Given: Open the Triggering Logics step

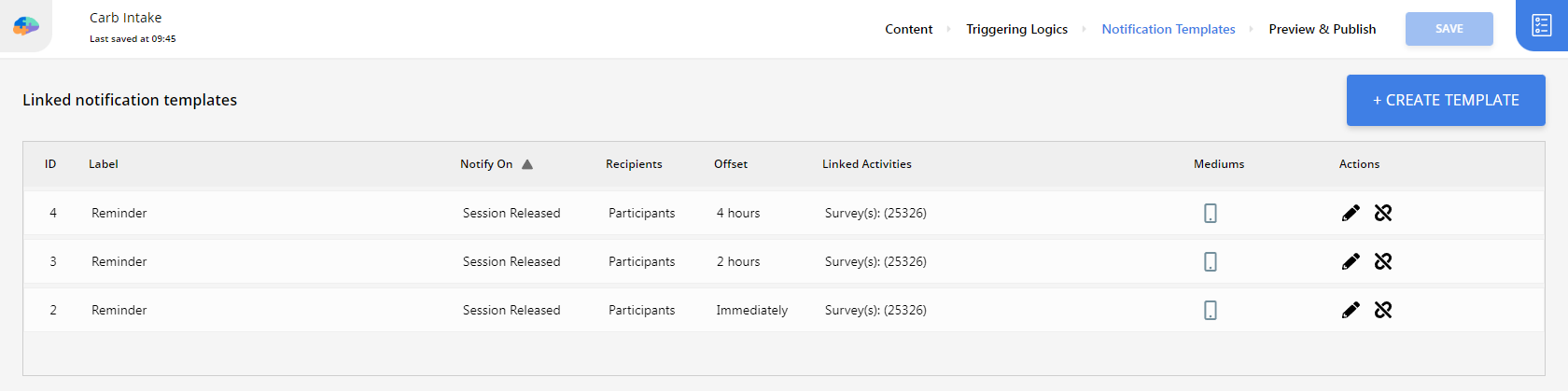Looking at the screenshot, I should (x=1016, y=29).
